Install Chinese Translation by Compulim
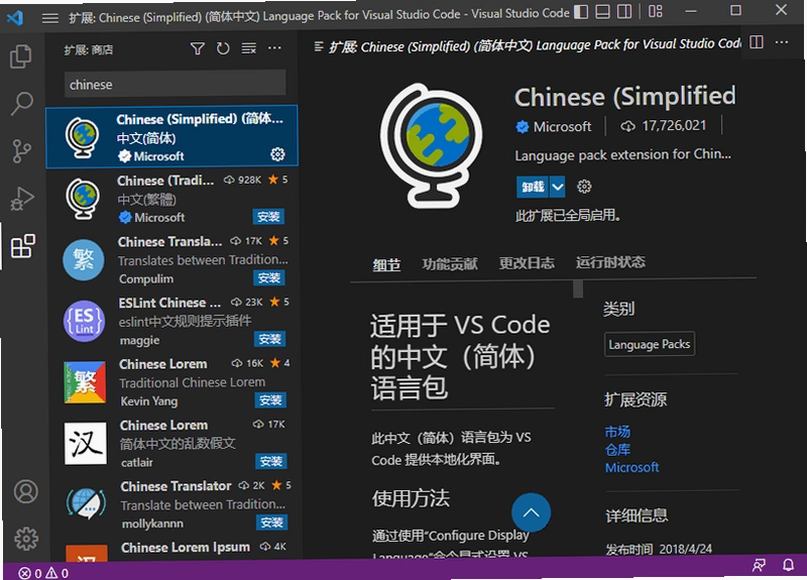The height and width of the screenshot is (580, 807). point(269,278)
